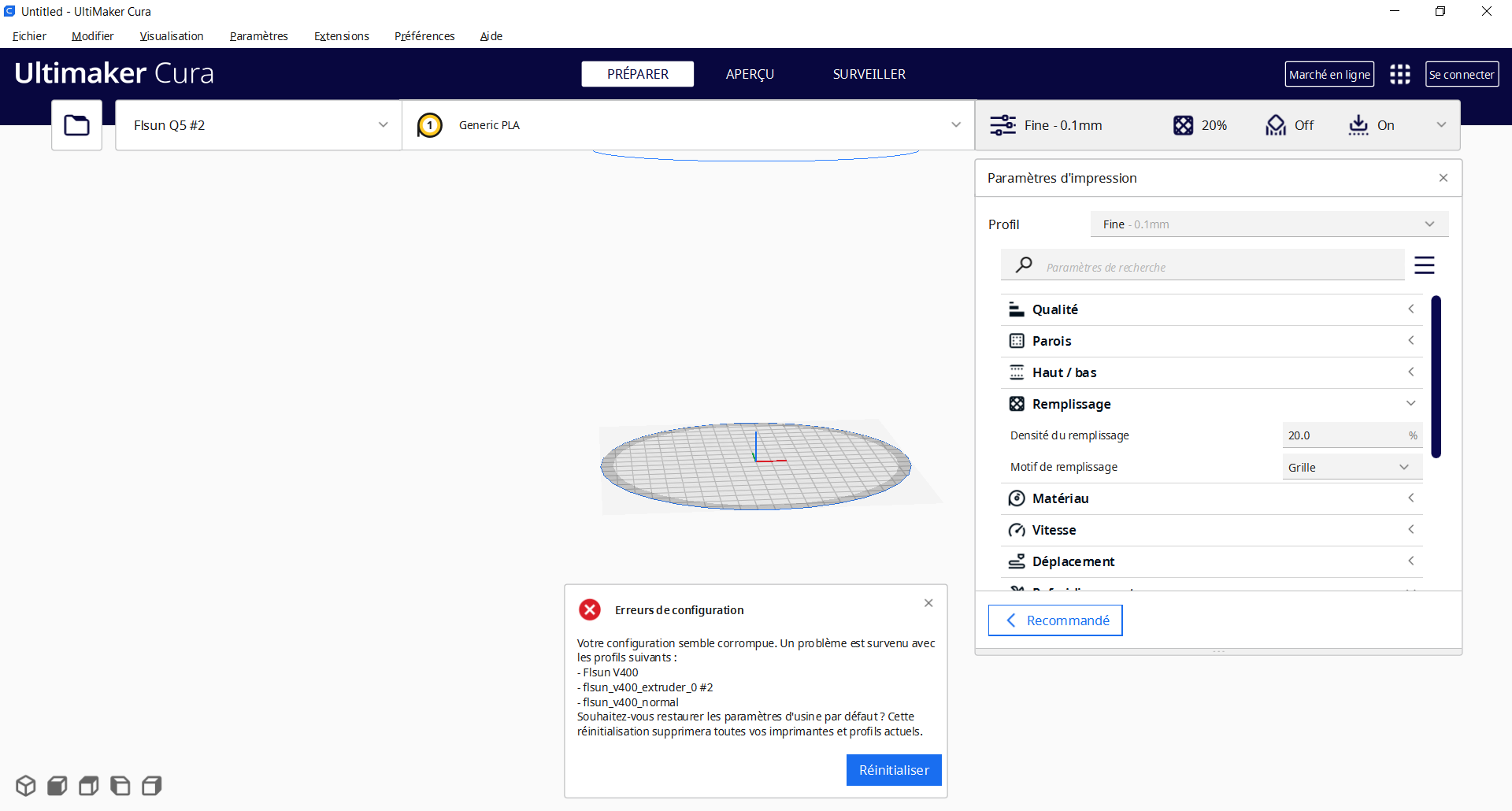
Task: Open the Aide menu
Action: (x=491, y=36)
